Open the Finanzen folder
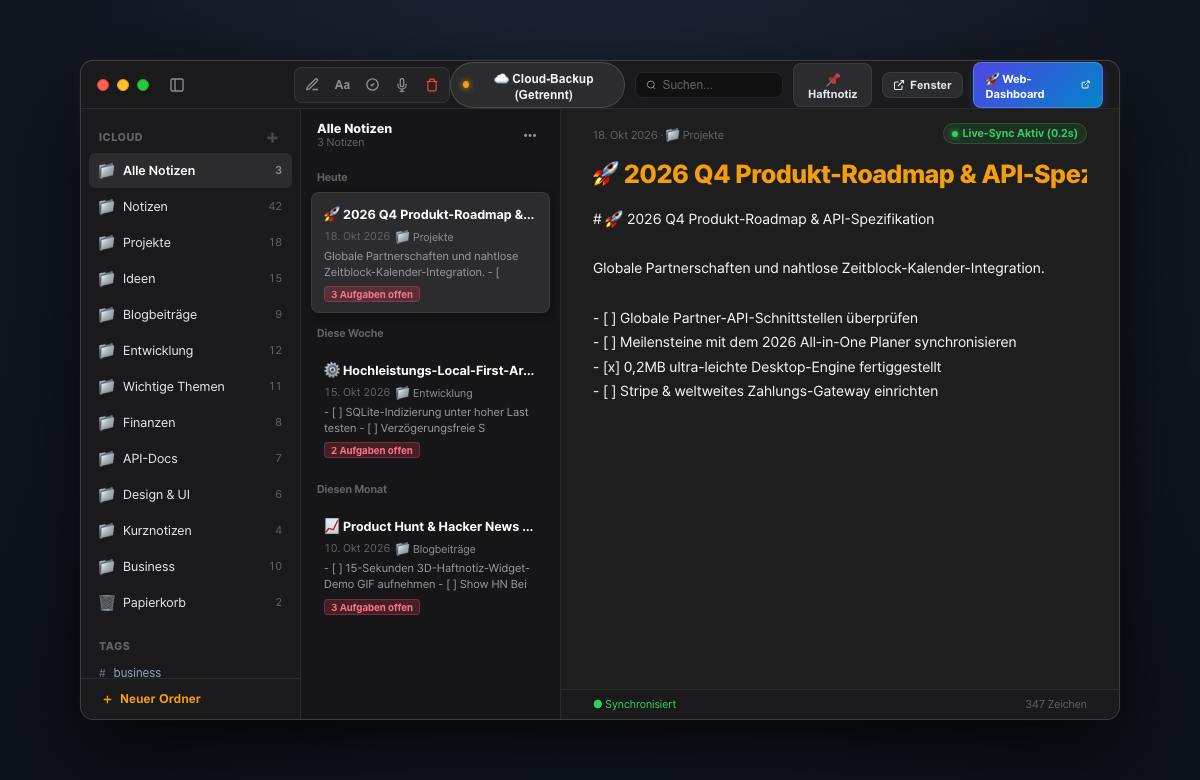Screen dimensions: 1200x780 click(x=190, y=422)
